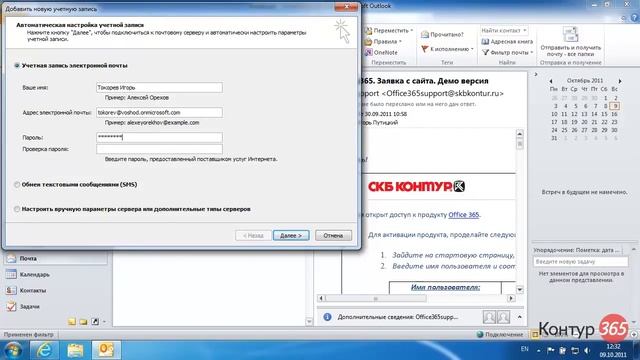Viewport: 640px width, 360px height.
Task: Open the 'Переместить' move dropdown in Outlook
Action: tap(389, 30)
